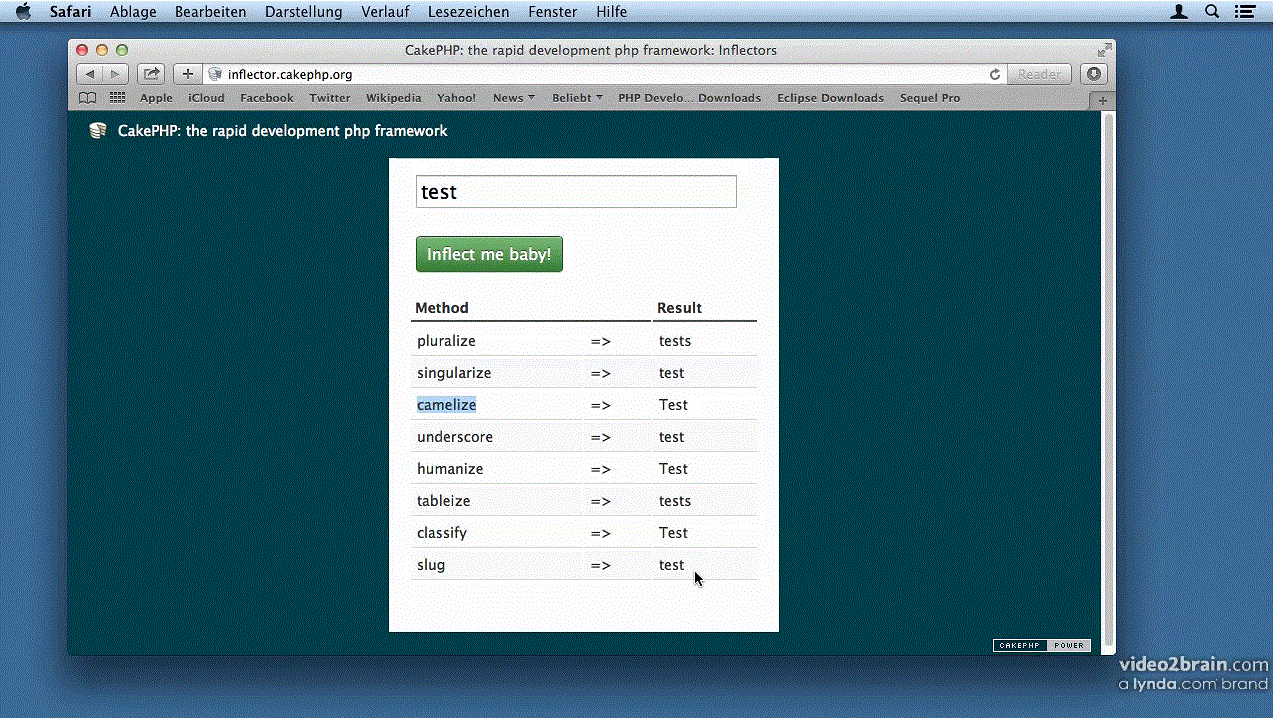
Task: Open the Wikipedia bookmark
Action: click(x=393, y=98)
